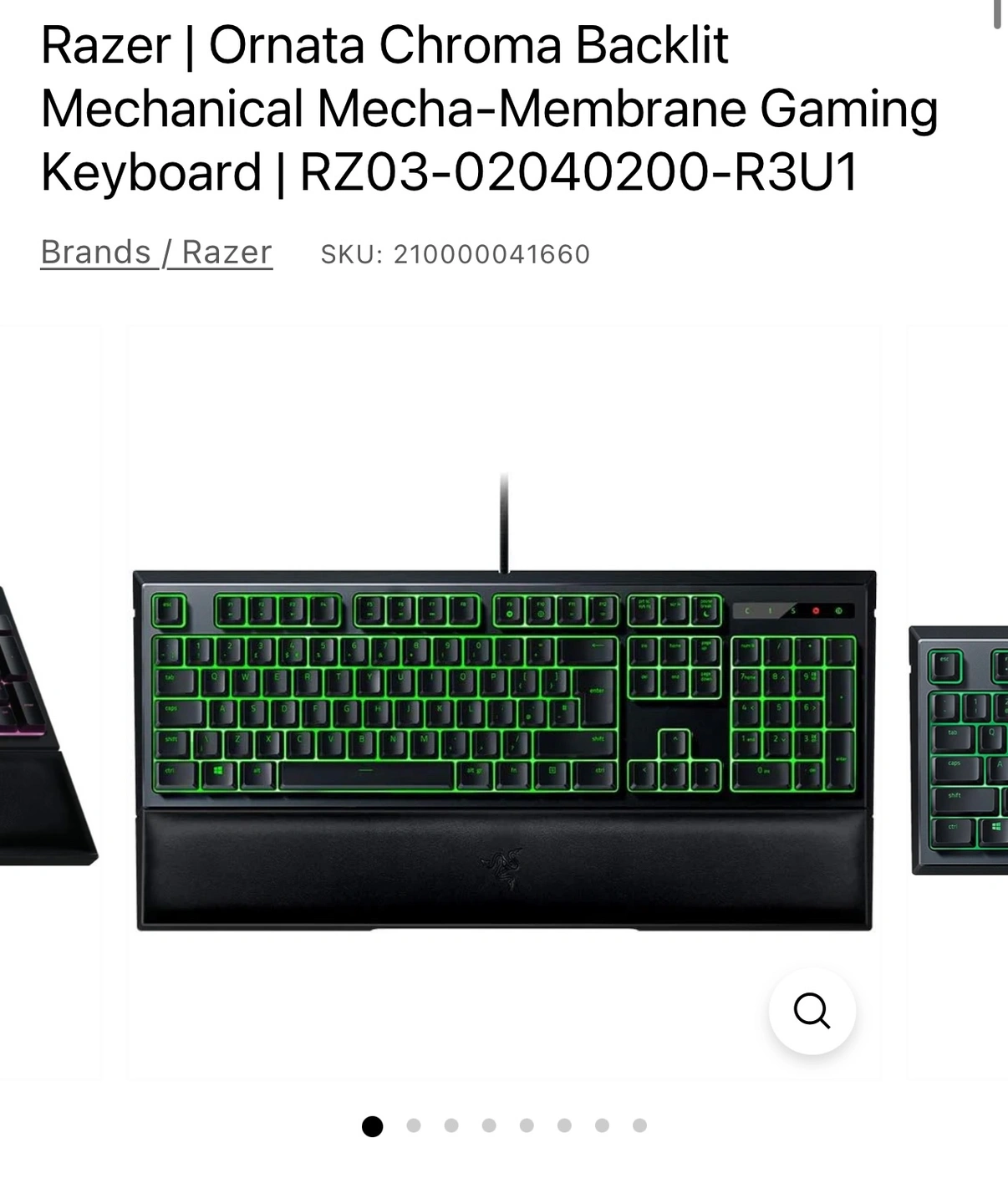
Task: Select the second carousel dot
Action: [x=413, y=1125]
